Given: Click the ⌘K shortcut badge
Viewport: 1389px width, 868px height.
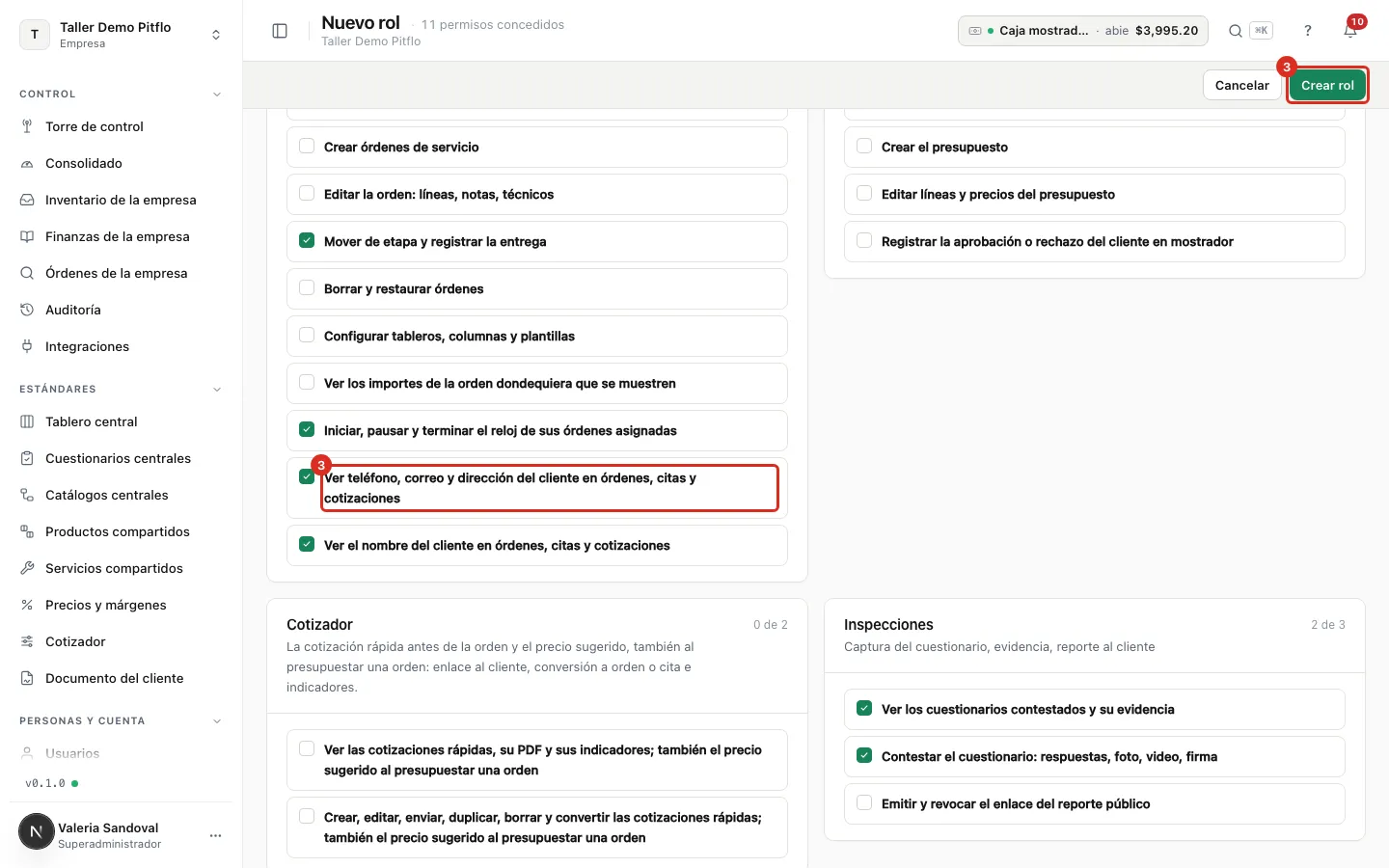Looking at the screenshot, I should click(1261, 31).
